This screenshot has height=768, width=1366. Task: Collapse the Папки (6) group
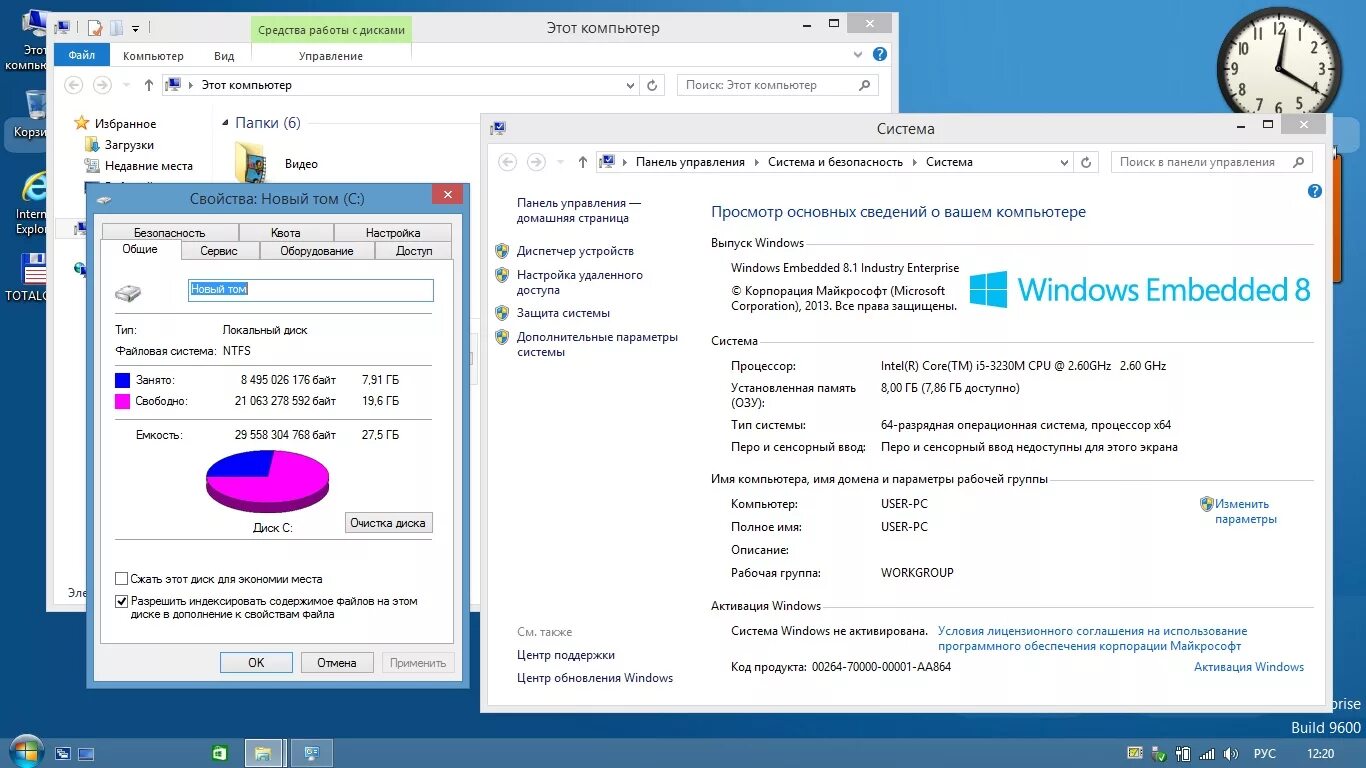(225, 123)
